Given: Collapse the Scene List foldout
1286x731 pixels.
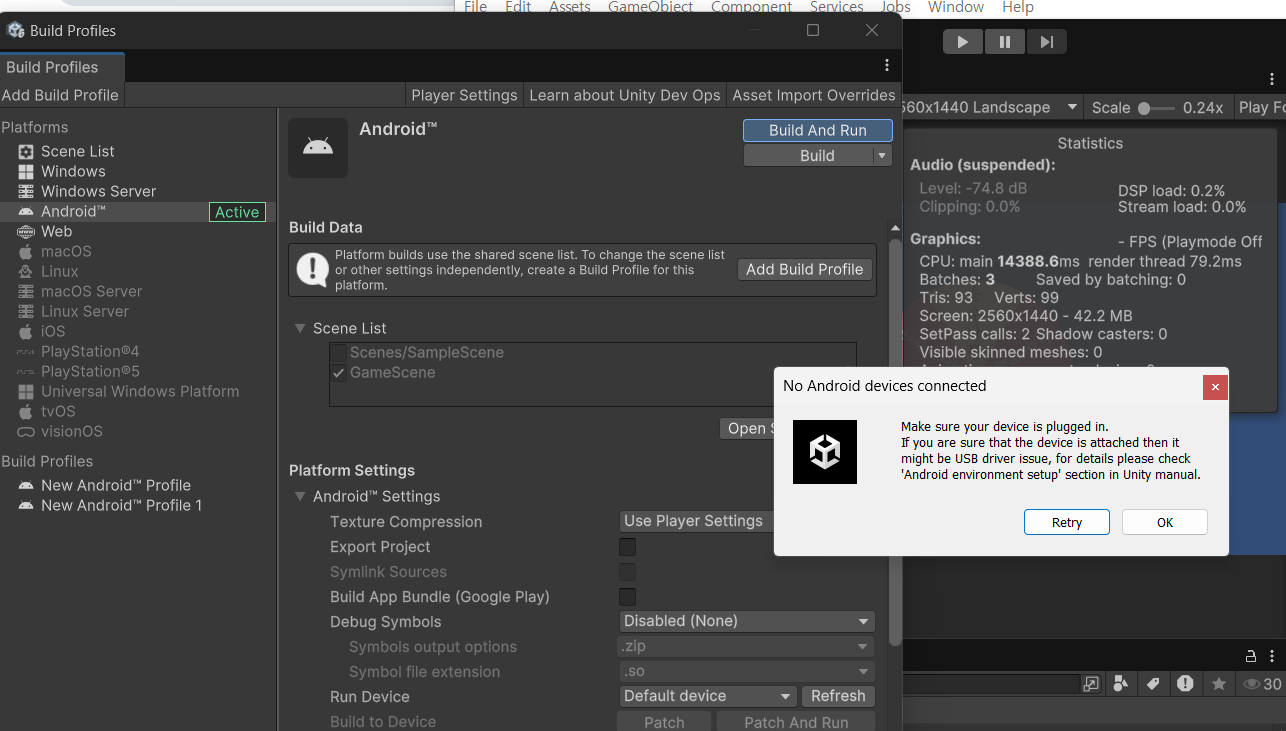Looking at the screenshot, I should (300, 328).
